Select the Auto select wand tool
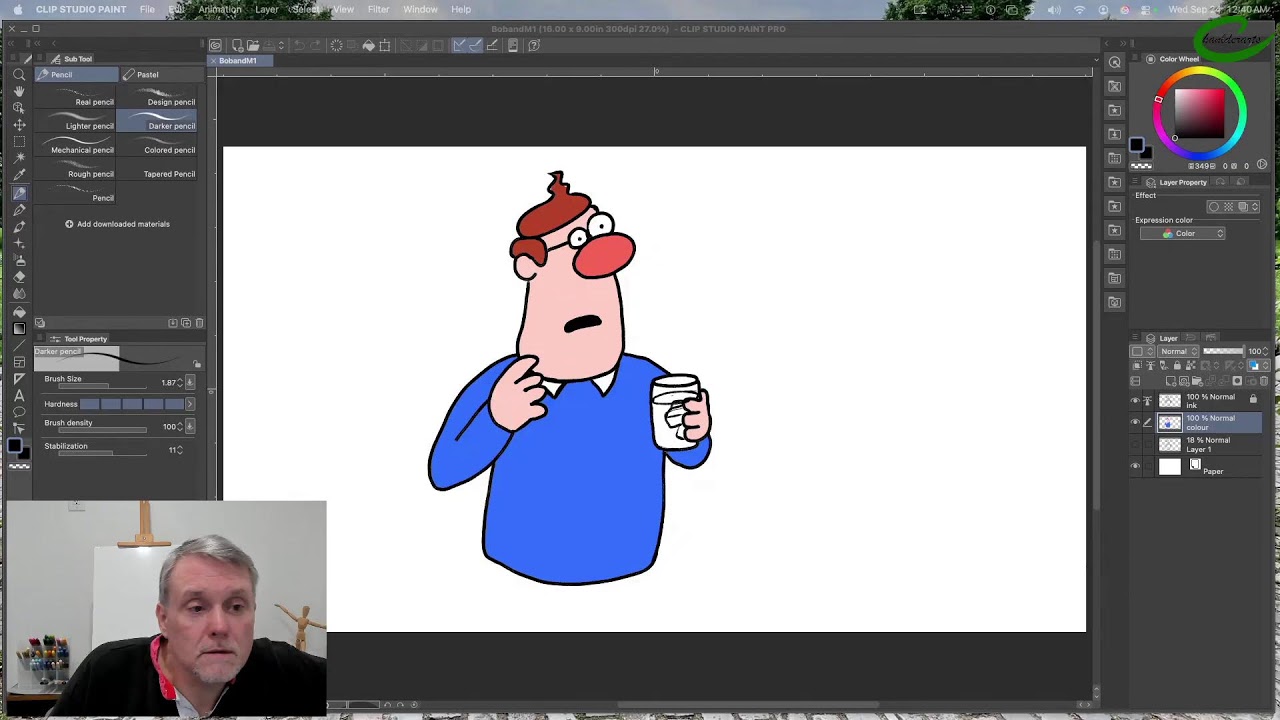This screenshot has width=1280, height=720. tap(19, 158)
